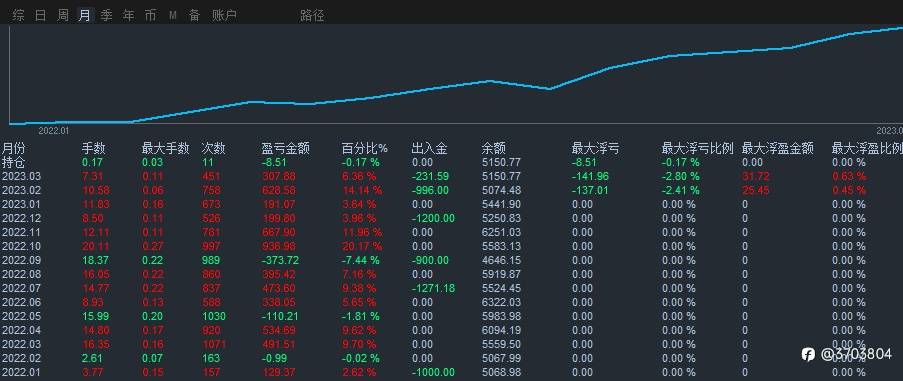This screenshot has width=903, height=381.
Task: Click the 月份 column header
Action: (x=14, y=148)
